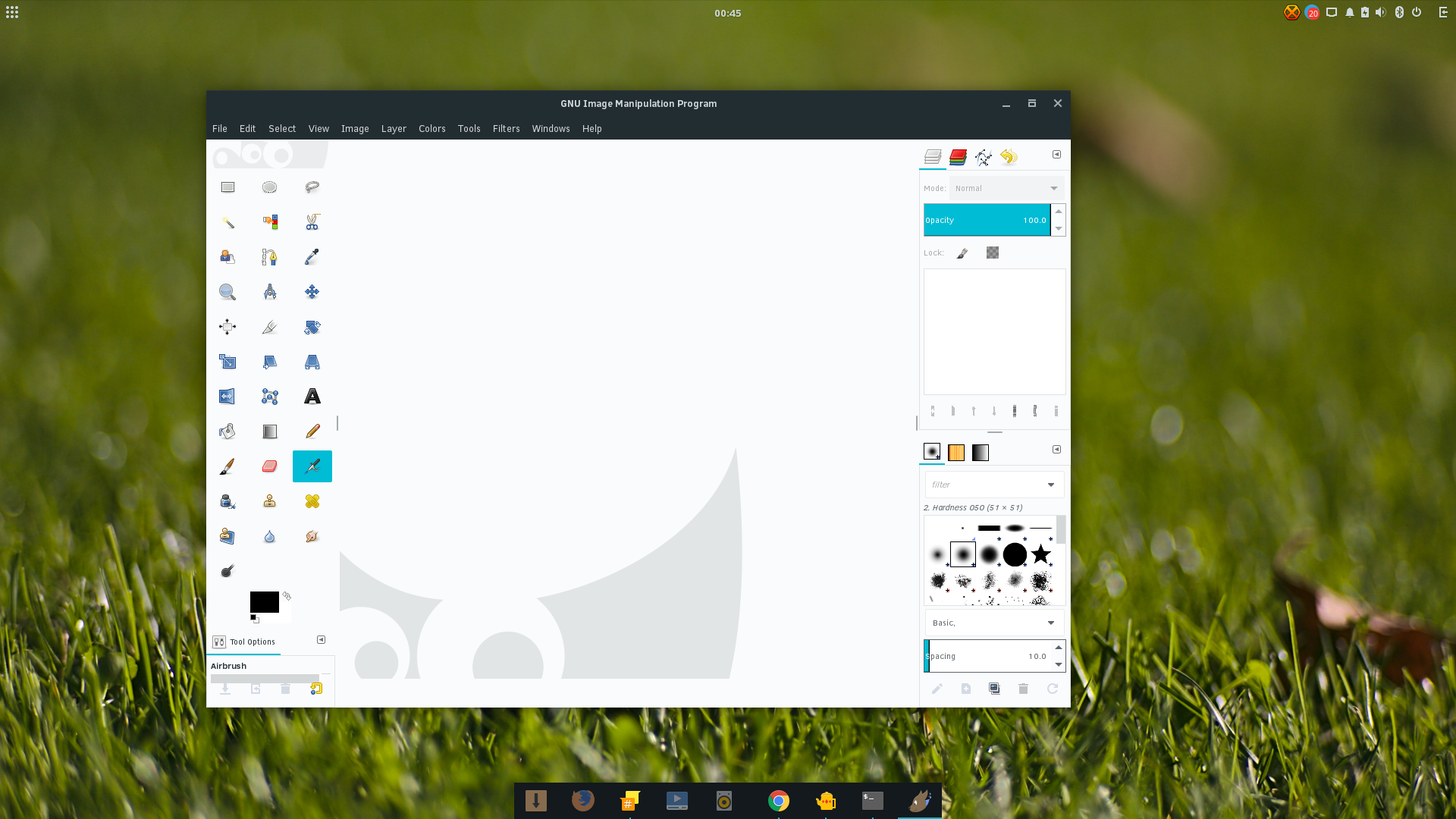Select the Select by Color tool
This screenshot has width=1456, height=819.
[x=269, y=222]
